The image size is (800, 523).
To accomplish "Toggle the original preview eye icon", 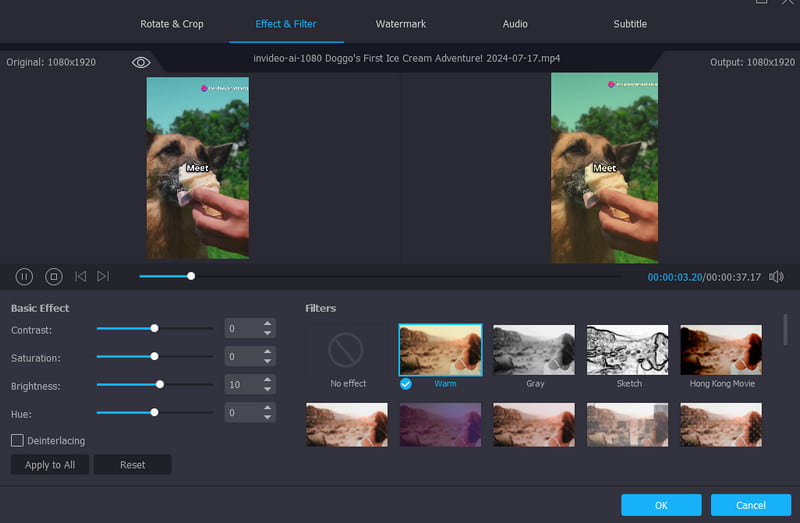I will 141,62.
